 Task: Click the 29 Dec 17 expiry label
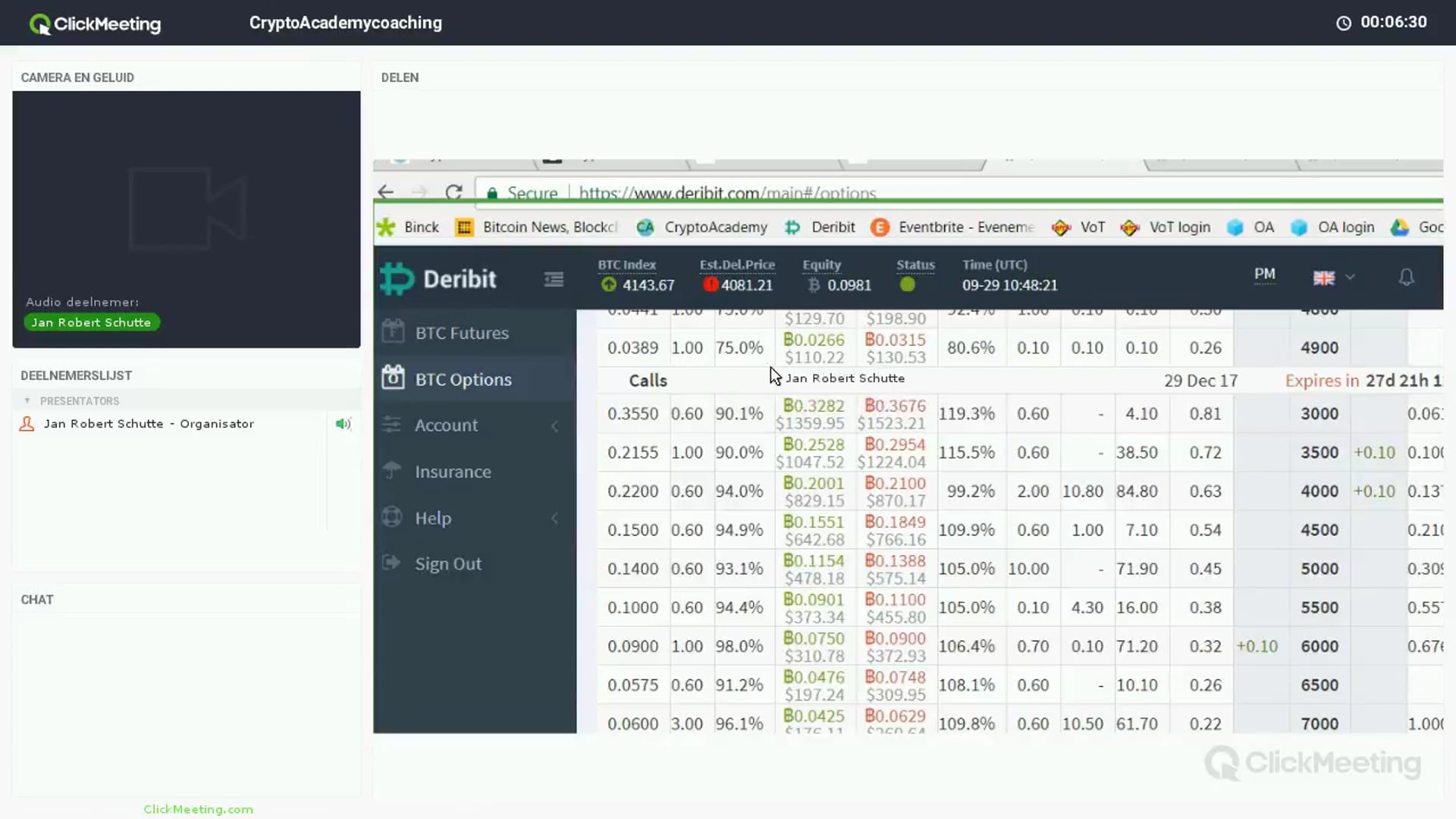(x=1200, y=381)
